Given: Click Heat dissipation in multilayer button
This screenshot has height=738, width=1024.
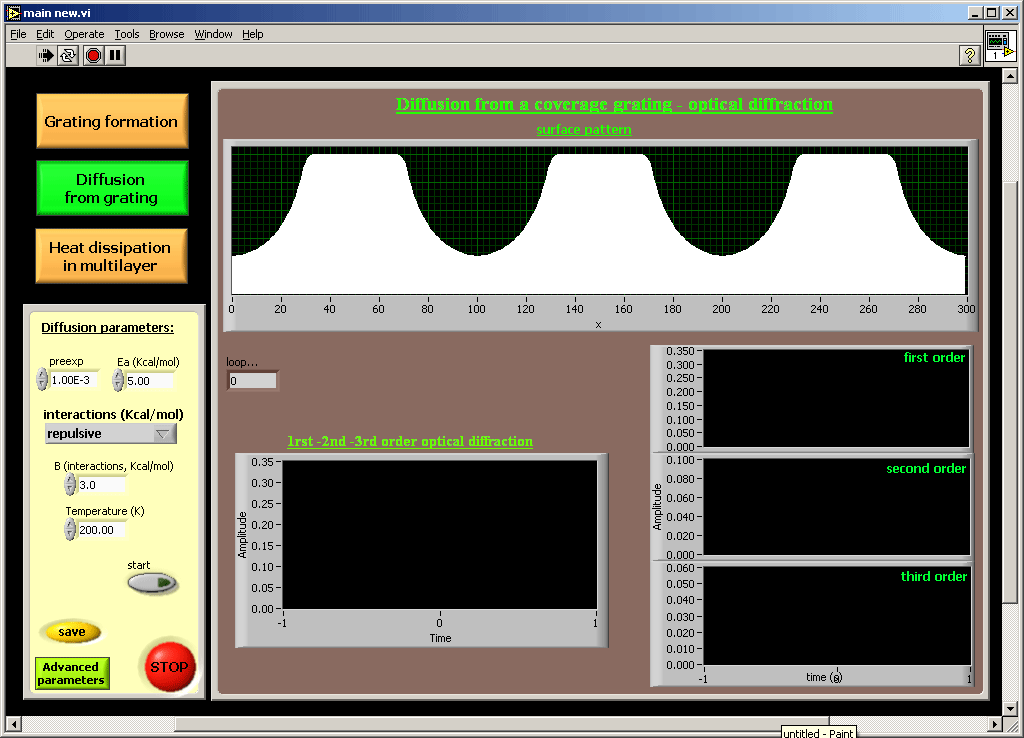Looking at the screenshot, I should pos(112,256).
